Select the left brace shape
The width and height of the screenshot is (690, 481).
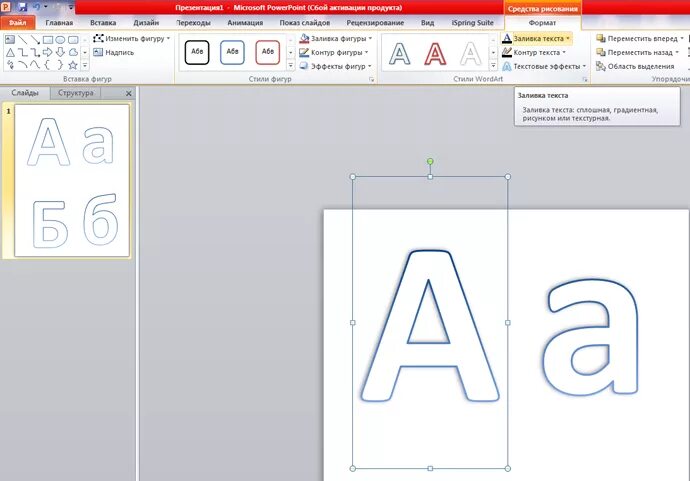pos(48,65)
